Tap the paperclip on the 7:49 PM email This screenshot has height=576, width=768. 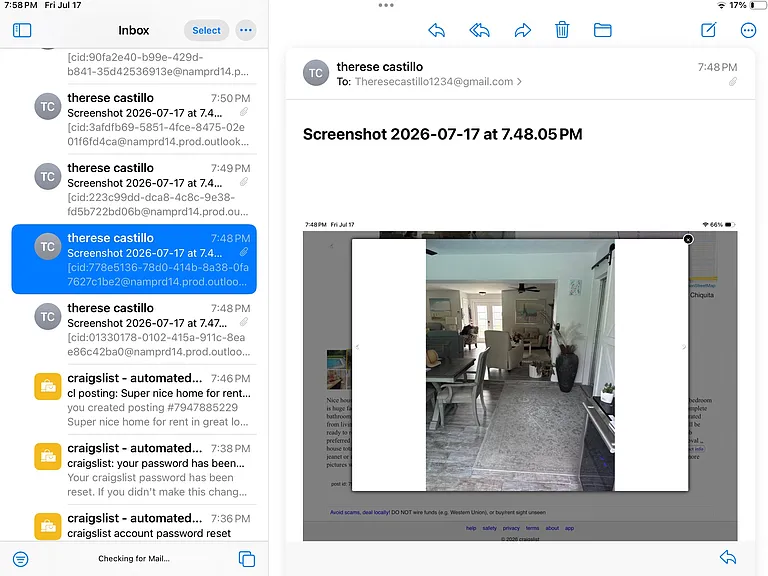click(244, 182)
